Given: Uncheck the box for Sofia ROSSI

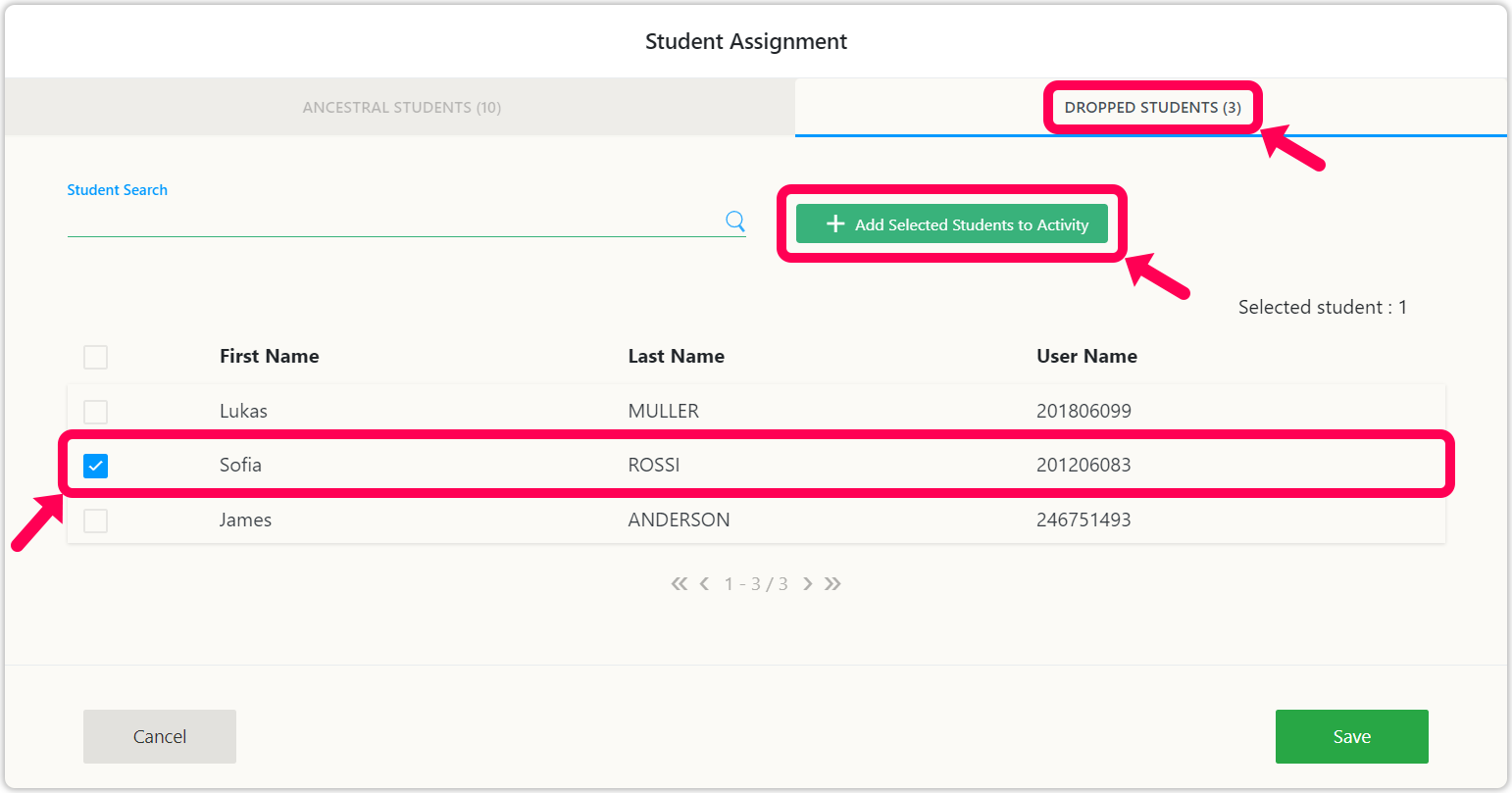Looking at the screenshot, I should (95, 466).
